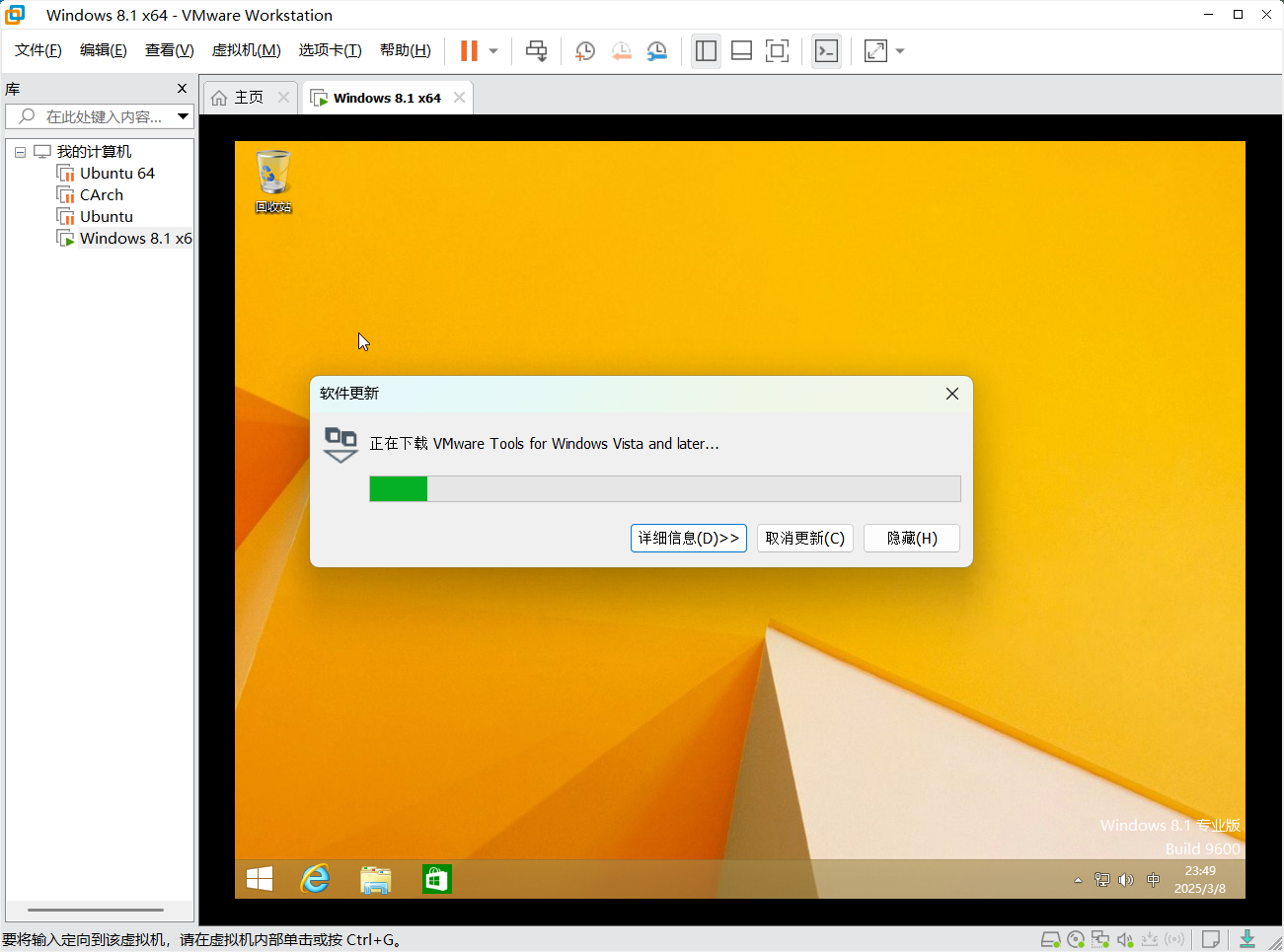Open the 帮助(H) menu

tap(405, 50)
